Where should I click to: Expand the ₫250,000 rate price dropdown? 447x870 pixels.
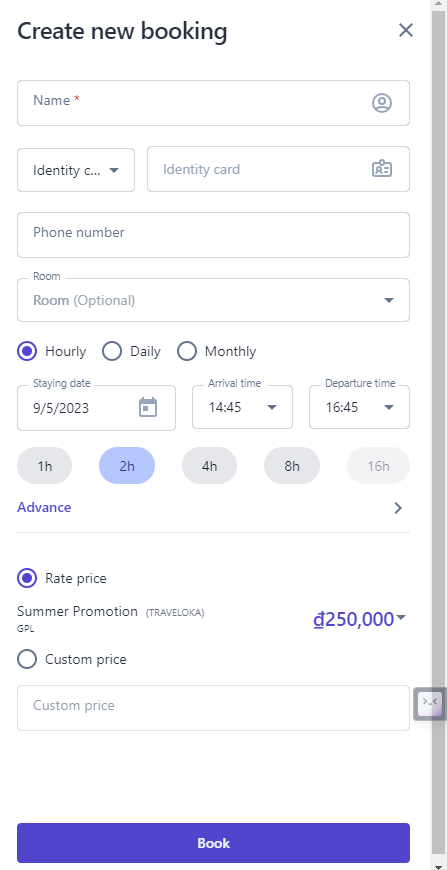pos(359,619)
